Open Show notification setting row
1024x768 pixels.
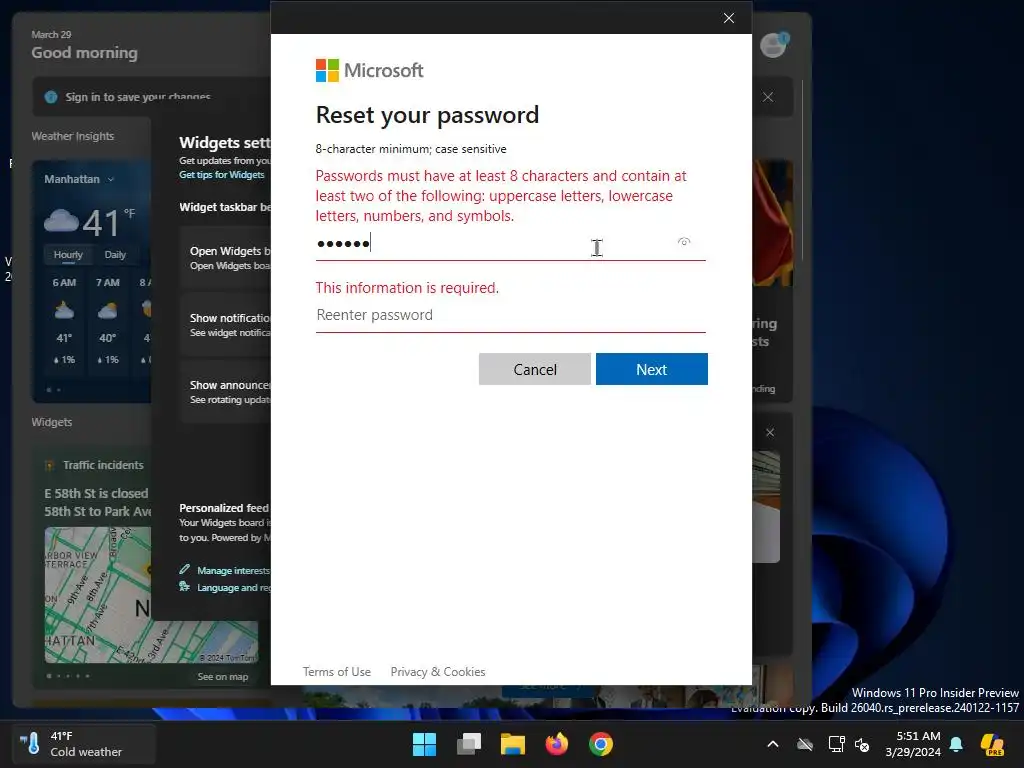pos(226,325)
